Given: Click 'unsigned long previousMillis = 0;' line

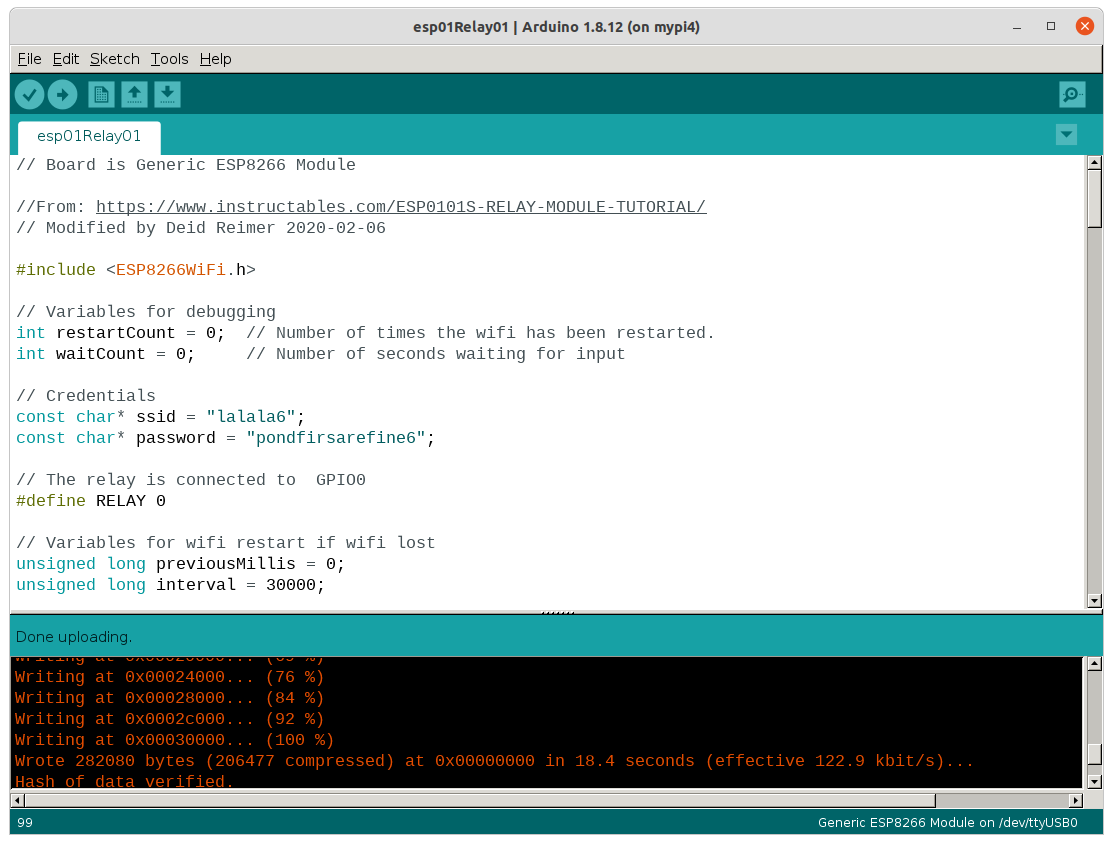Looking at the screenshot, I should (x=180, y=564).
